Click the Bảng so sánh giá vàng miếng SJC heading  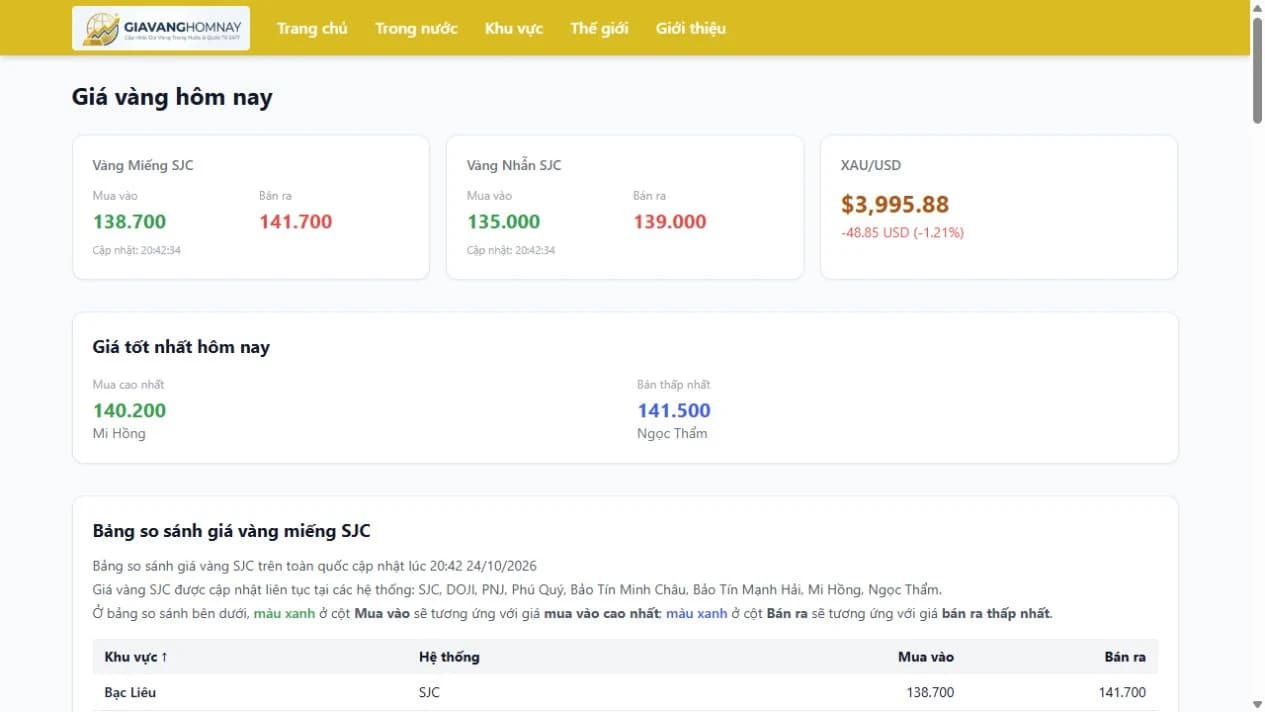pyautogui.click(x=232, y=531)
